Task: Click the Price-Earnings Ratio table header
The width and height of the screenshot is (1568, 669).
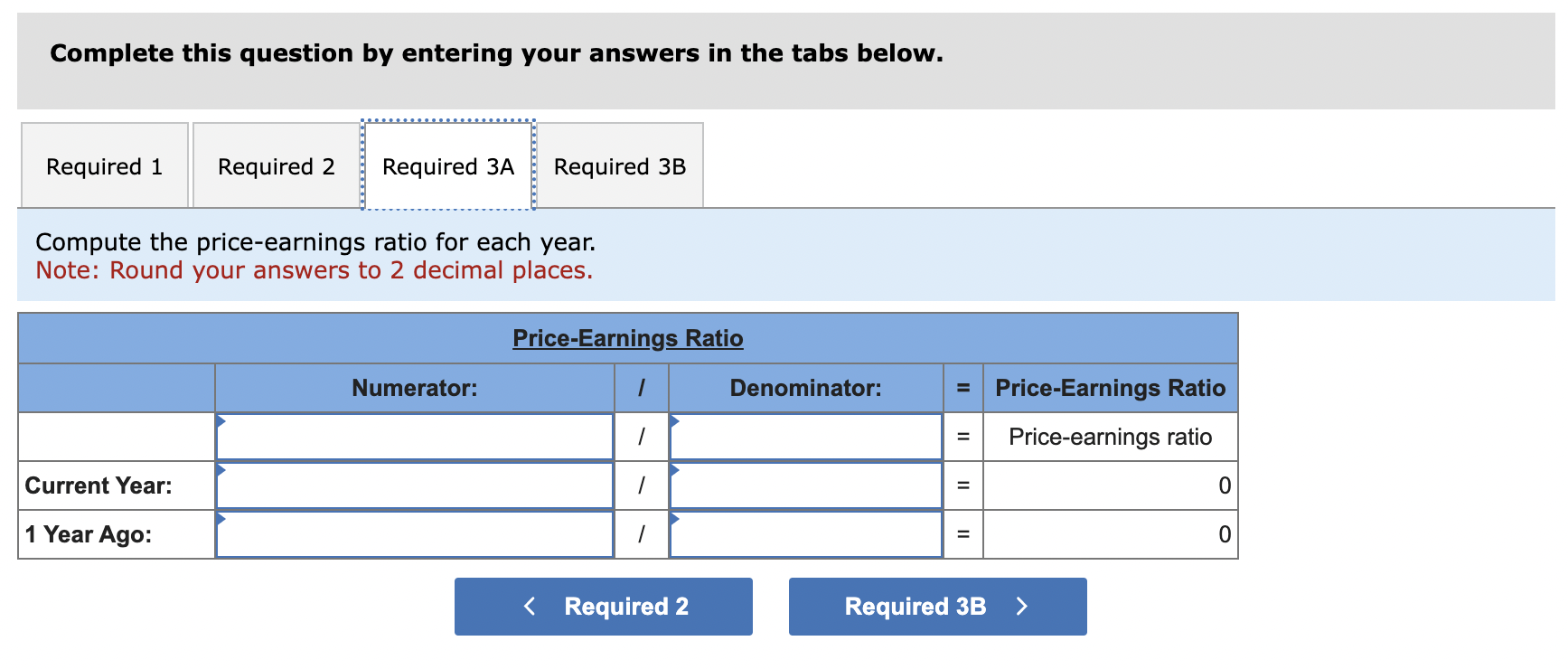Action: point(627,338)
